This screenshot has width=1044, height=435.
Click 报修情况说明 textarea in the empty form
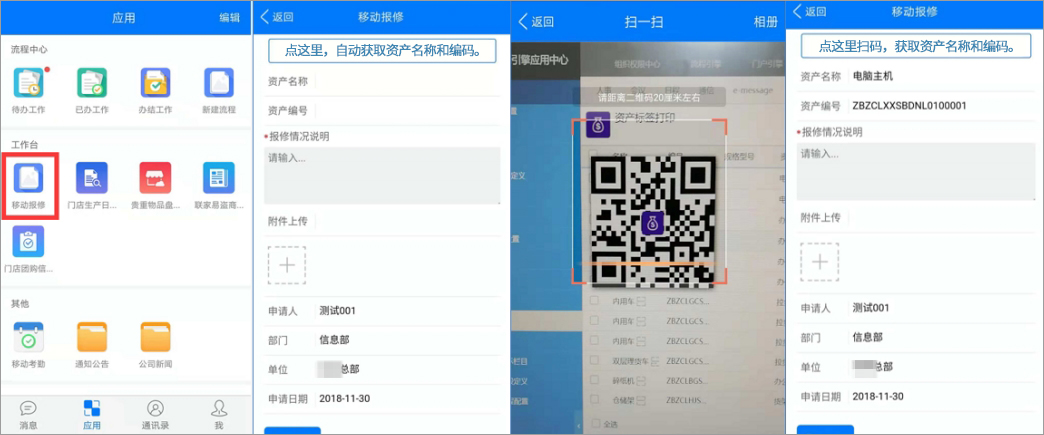tap(382, 175)
